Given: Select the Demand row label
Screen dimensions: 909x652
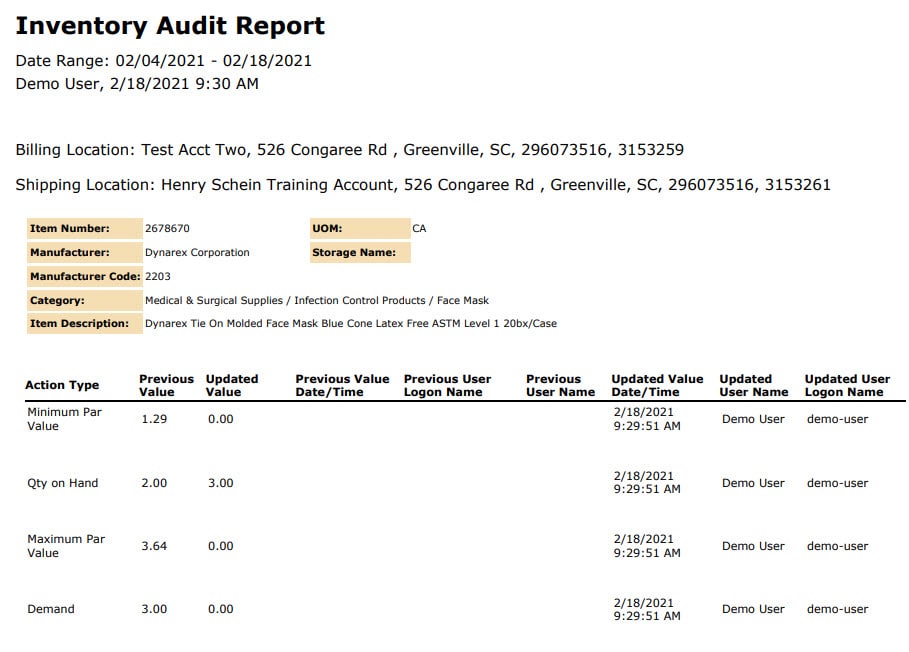Looking at the screenshot, I should [x=50, y=609].
